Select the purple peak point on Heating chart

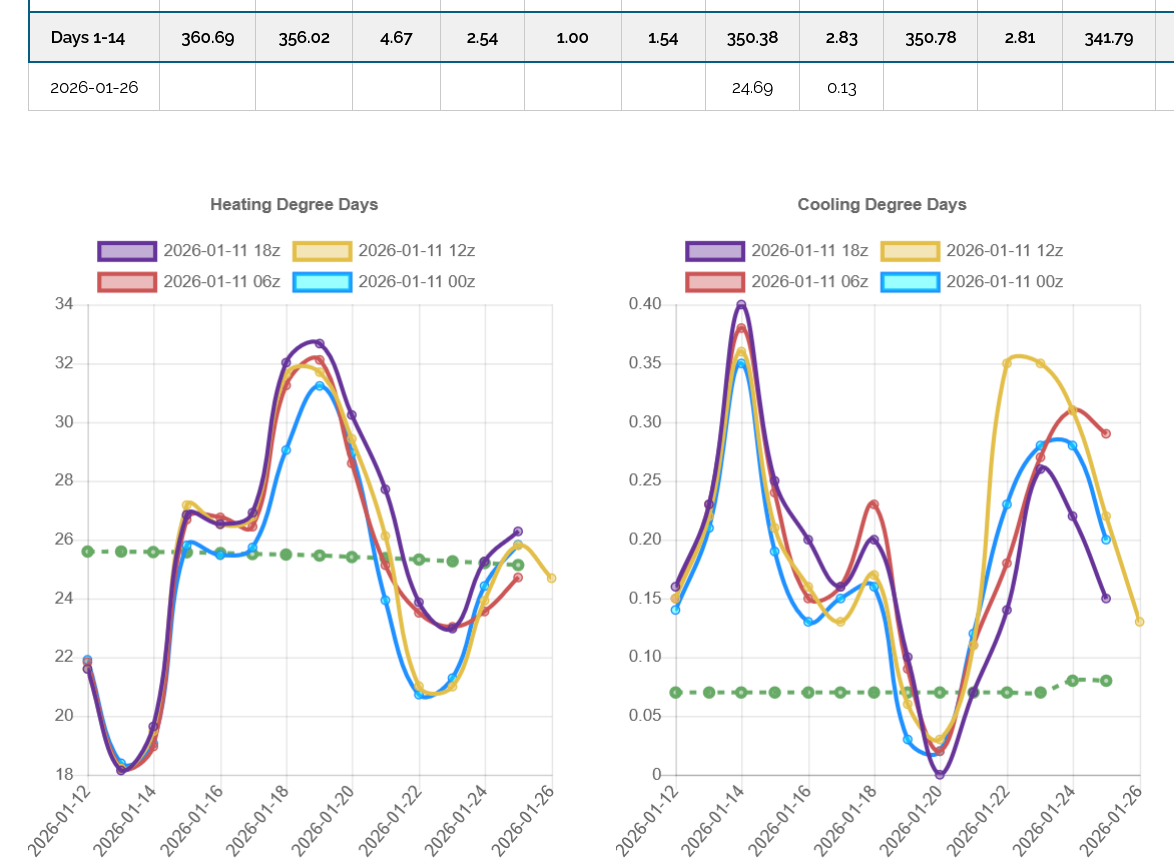point(319,344)
